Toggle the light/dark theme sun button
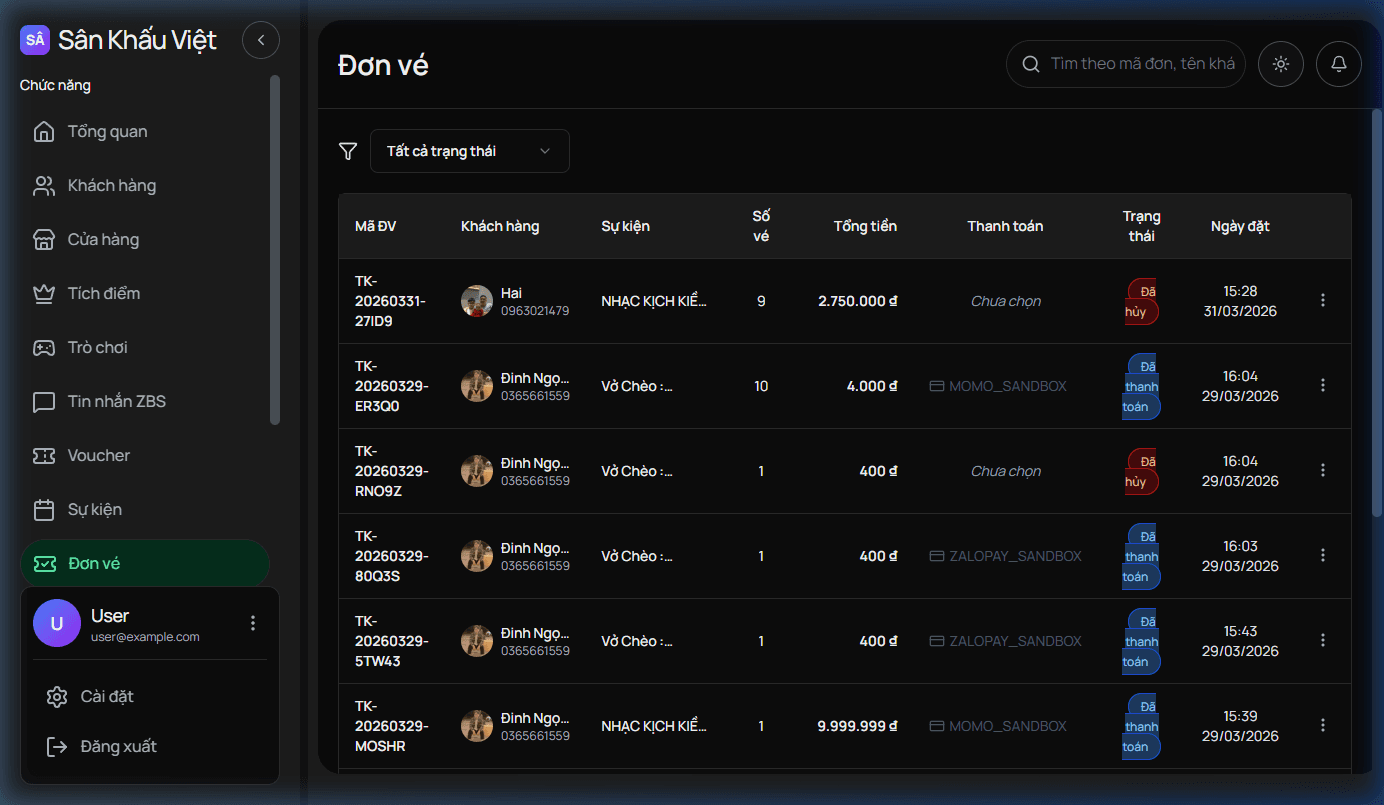1384x805 pixels. (1280, 64)
